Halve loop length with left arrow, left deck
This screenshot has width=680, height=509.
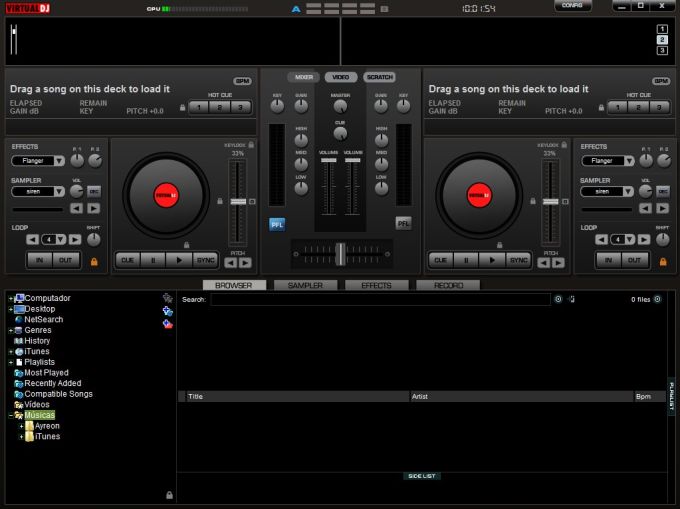pyautogui.click(x=33, y=239)
